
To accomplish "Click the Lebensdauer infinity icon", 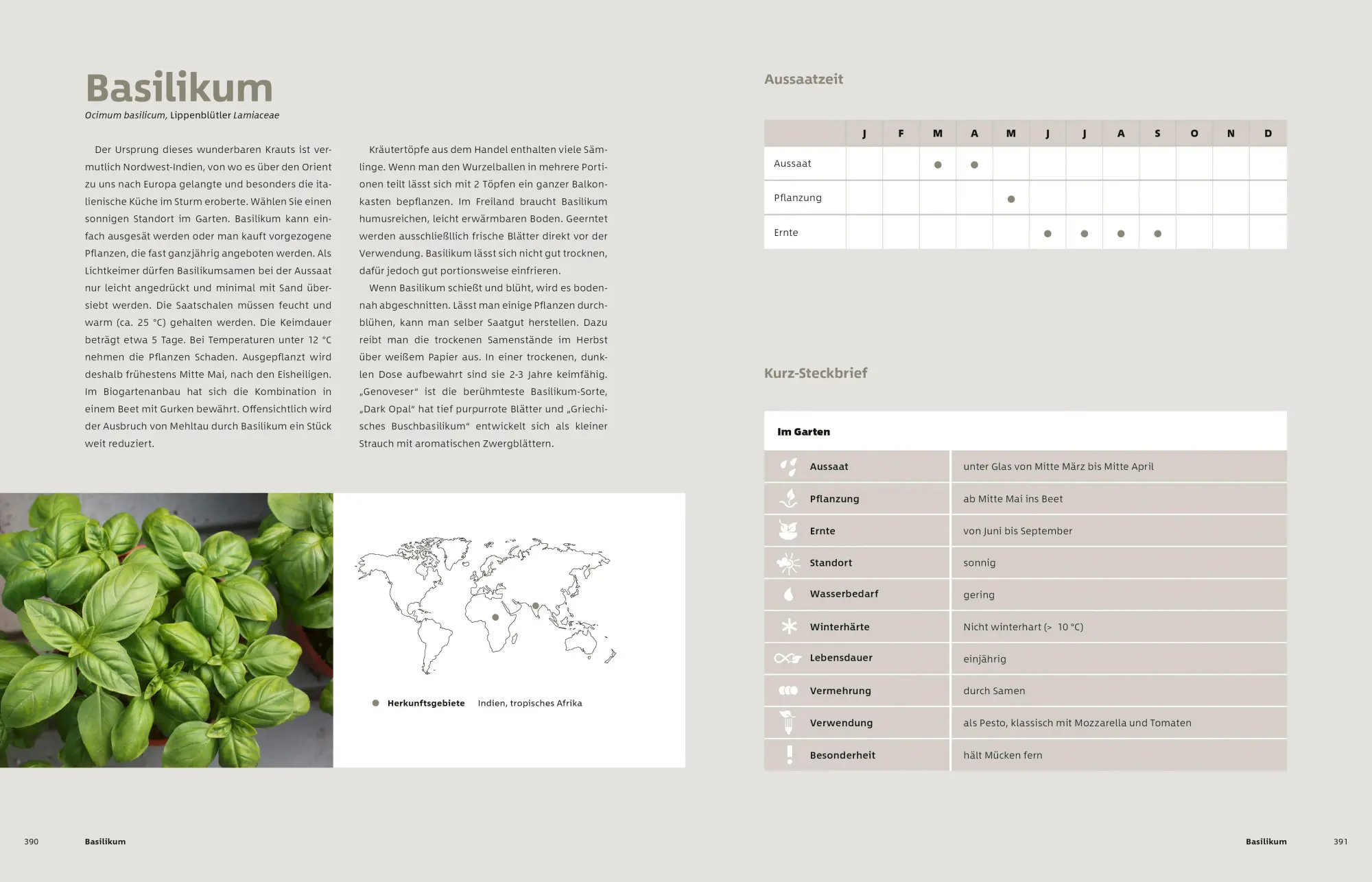I will [x=788, y=658].
